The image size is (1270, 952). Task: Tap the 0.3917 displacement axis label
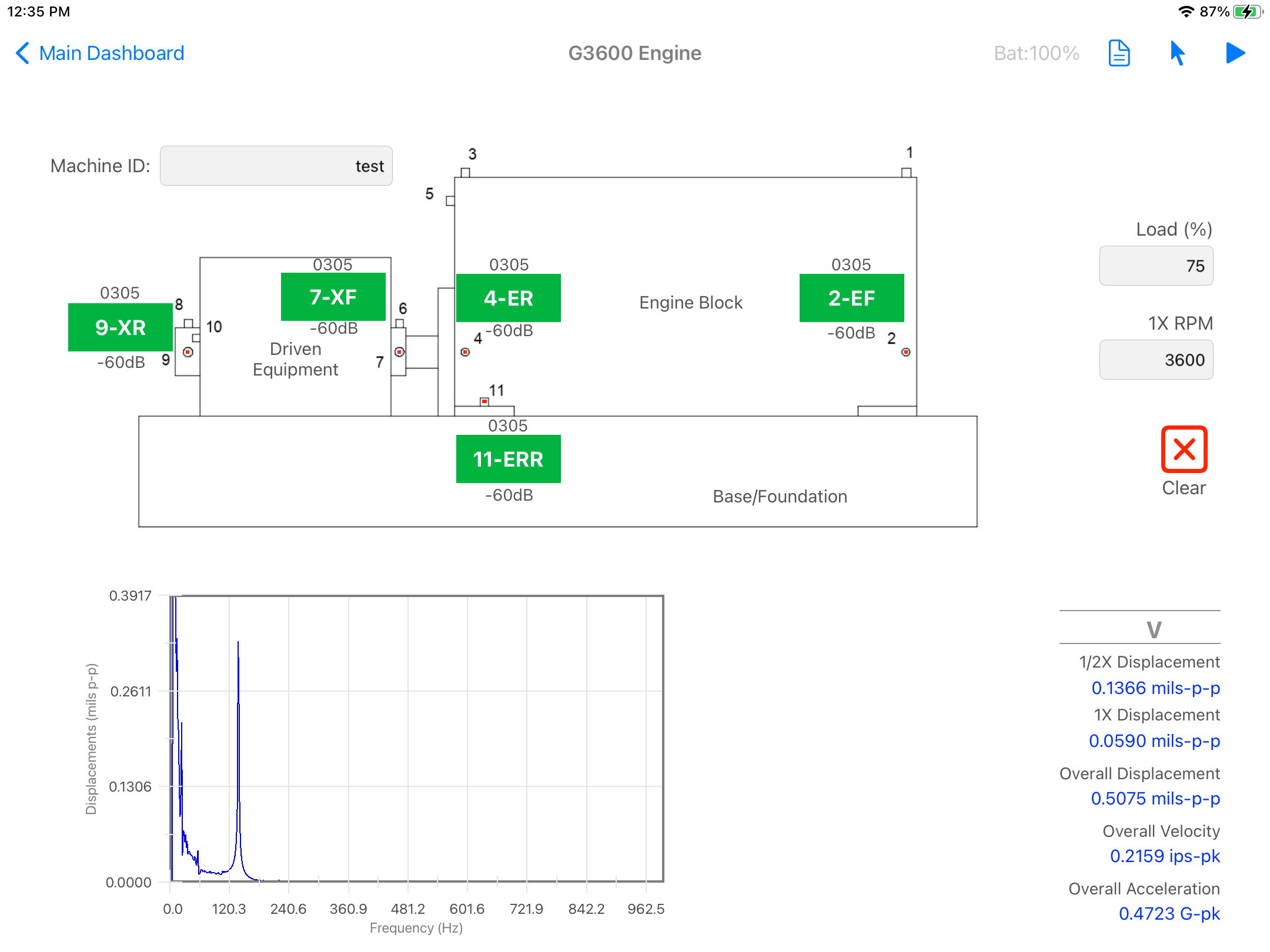(130, 596)
